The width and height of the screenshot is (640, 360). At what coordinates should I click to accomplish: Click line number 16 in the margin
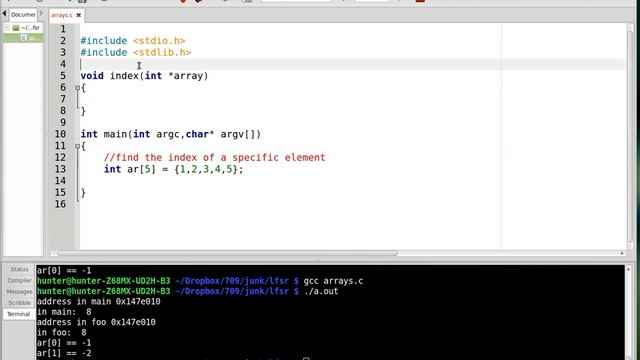pyautogui.click(x=60, y=204)
